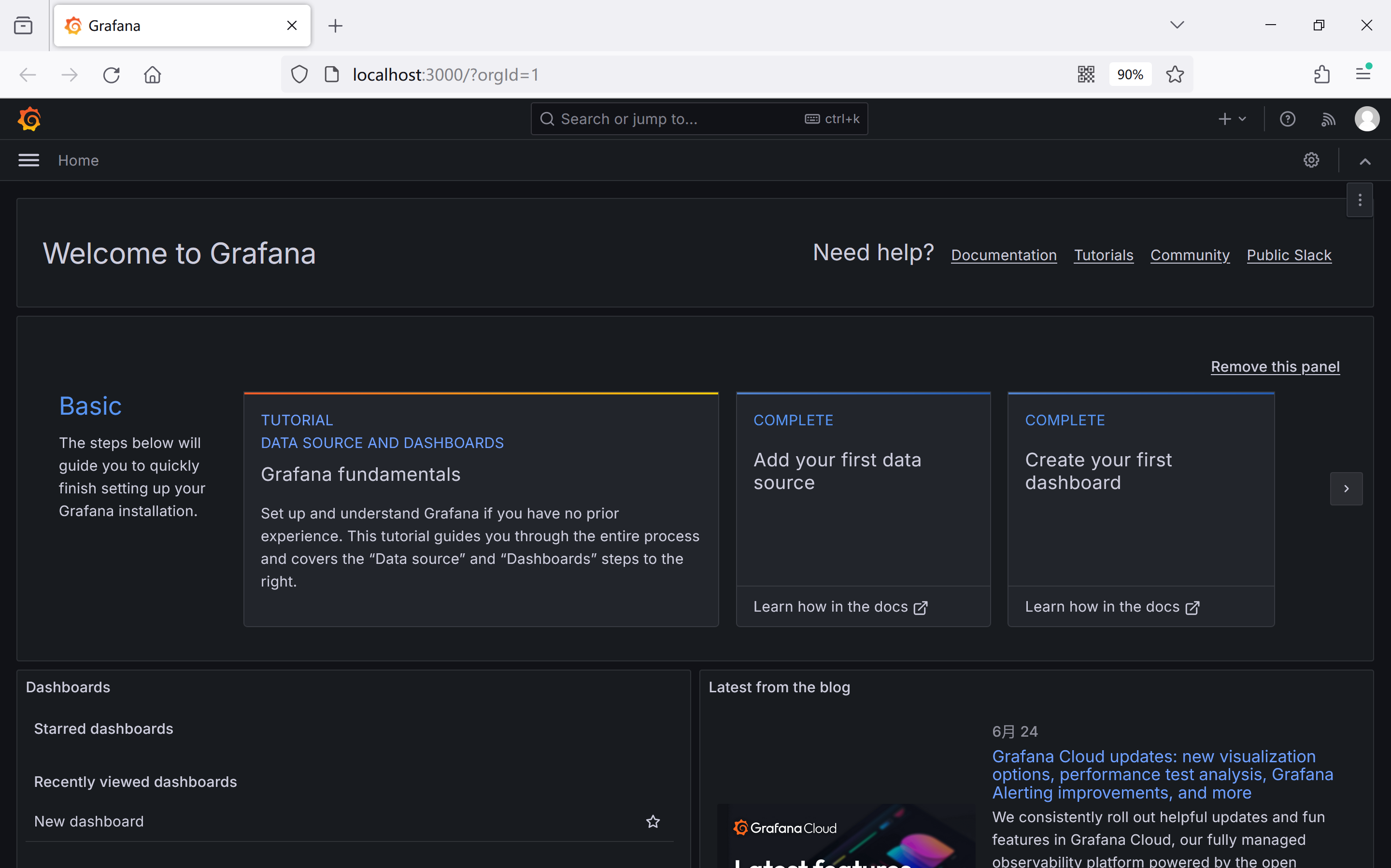Open the panel three-dot menu

pos(1360,200)
